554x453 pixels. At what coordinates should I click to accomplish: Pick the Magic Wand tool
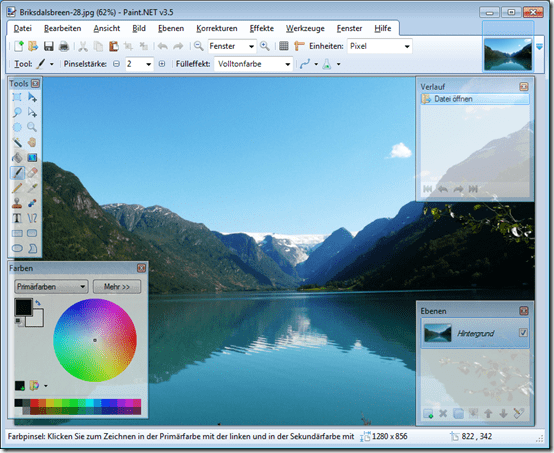click(17, 142)
